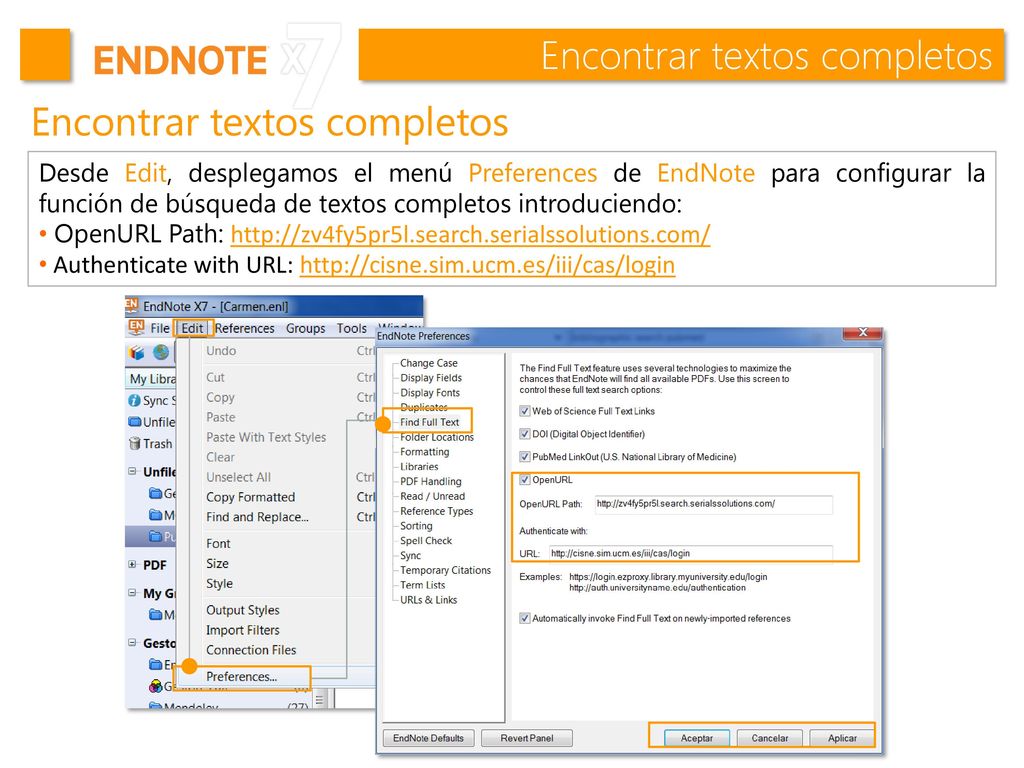
Task: Click the Revert Panel button
Action: click(x=527, y=738)
